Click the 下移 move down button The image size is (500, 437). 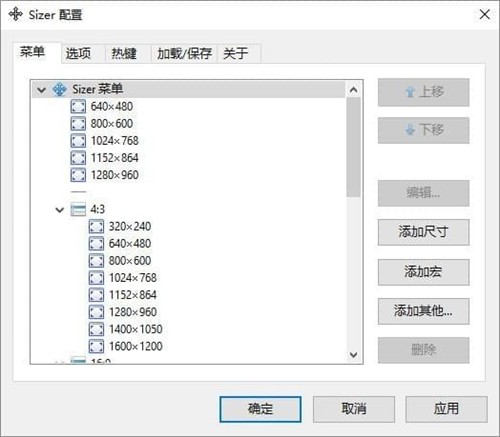click(423, 130)
